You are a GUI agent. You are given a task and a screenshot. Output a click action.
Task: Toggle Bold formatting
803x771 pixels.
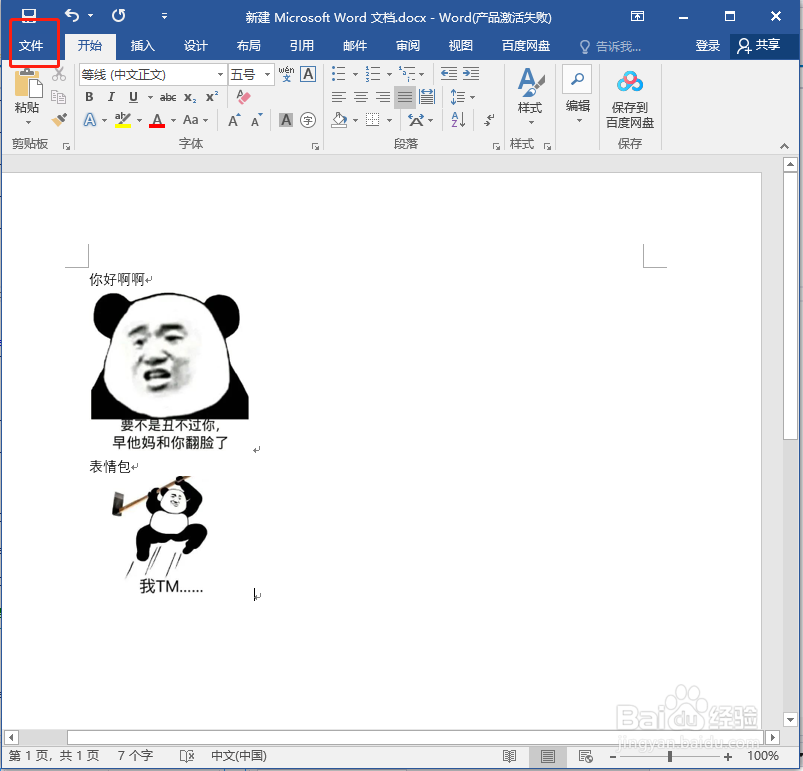point(89,97)
